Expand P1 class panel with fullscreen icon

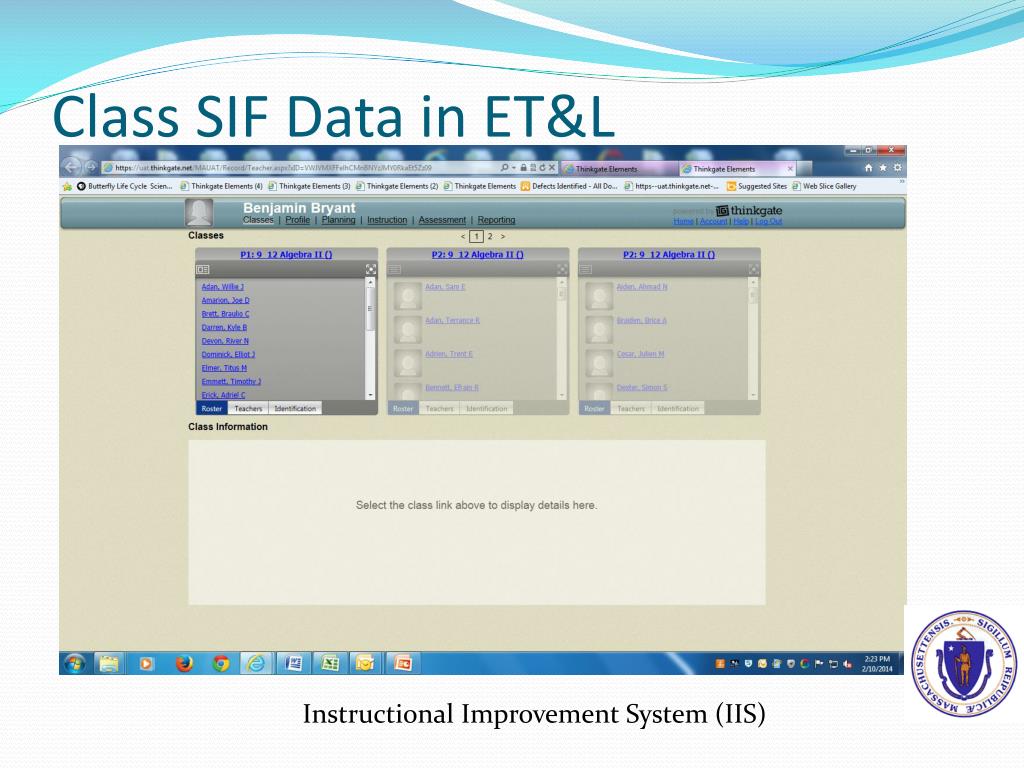coord(371,269)
